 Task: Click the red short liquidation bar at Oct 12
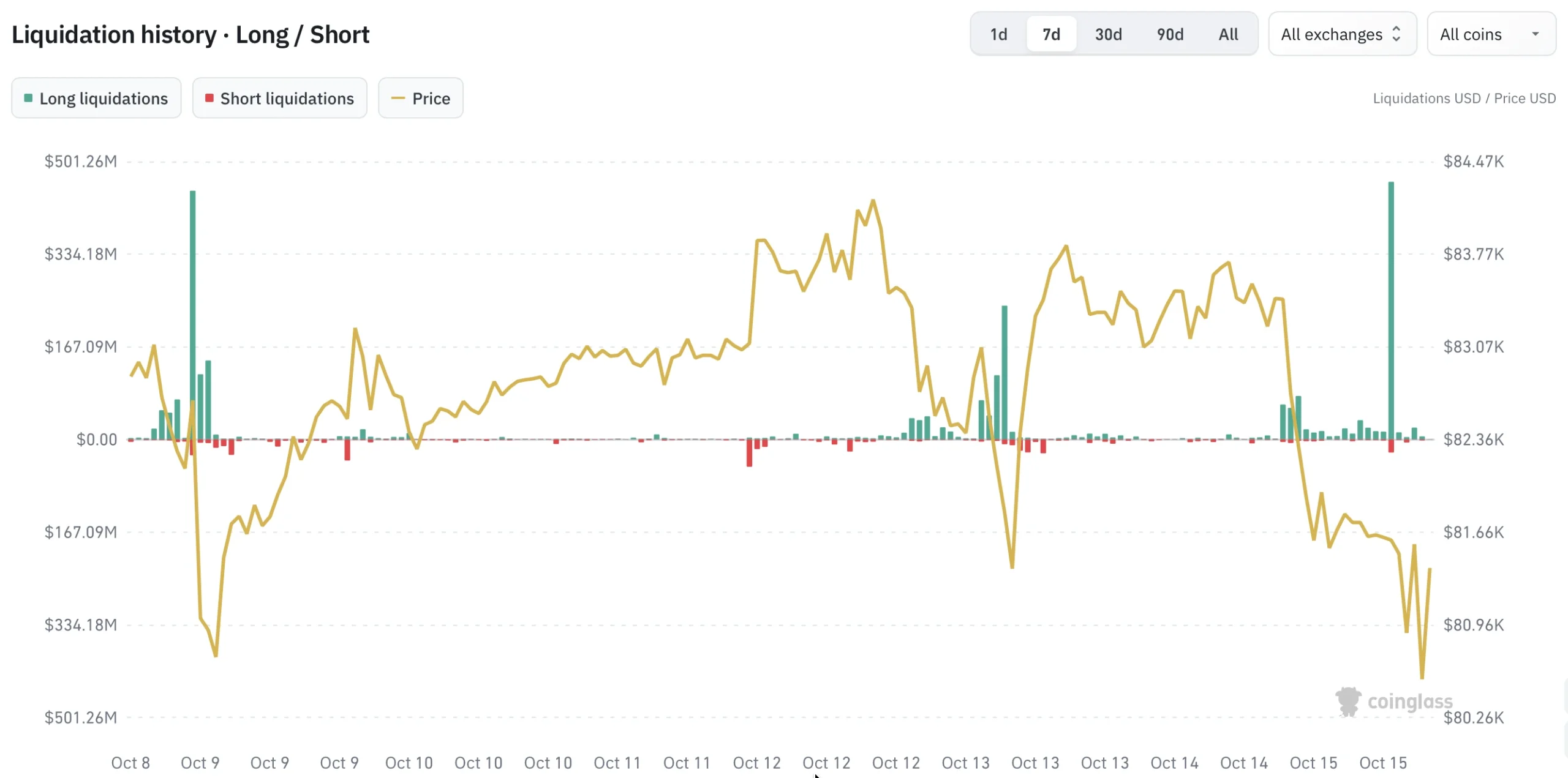749,453
